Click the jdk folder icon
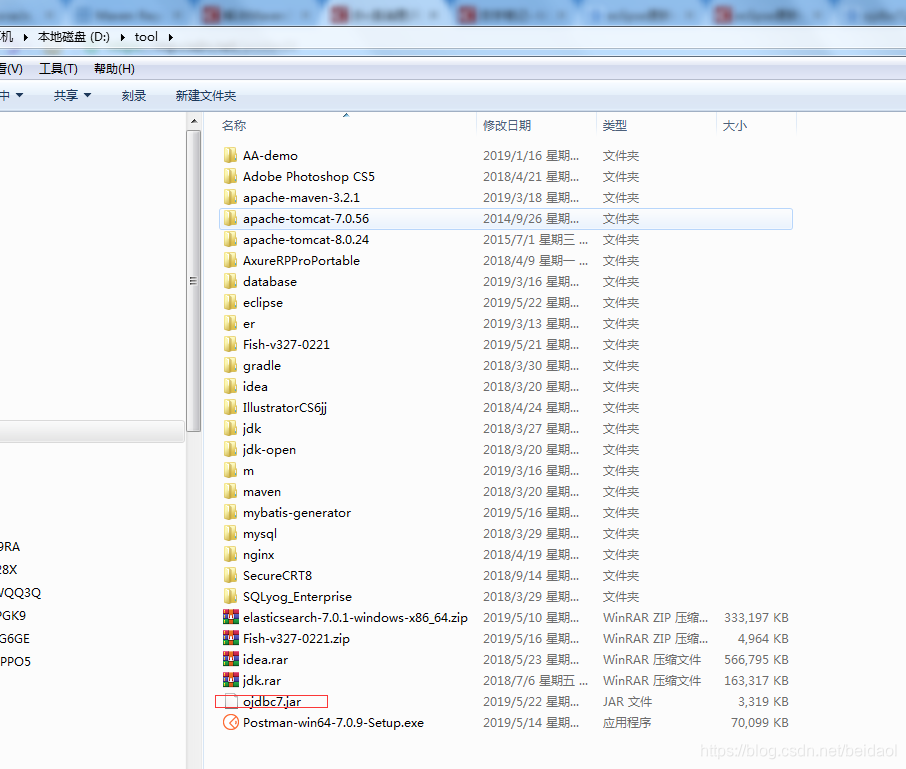Viewport: 906px width, 769px height. (x=230, y=428)
